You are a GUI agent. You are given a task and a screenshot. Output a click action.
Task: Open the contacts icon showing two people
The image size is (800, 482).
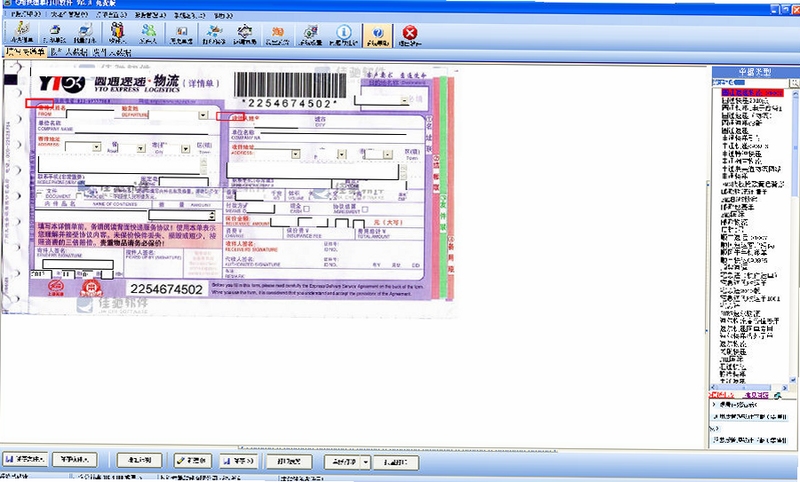click(148, 34)
